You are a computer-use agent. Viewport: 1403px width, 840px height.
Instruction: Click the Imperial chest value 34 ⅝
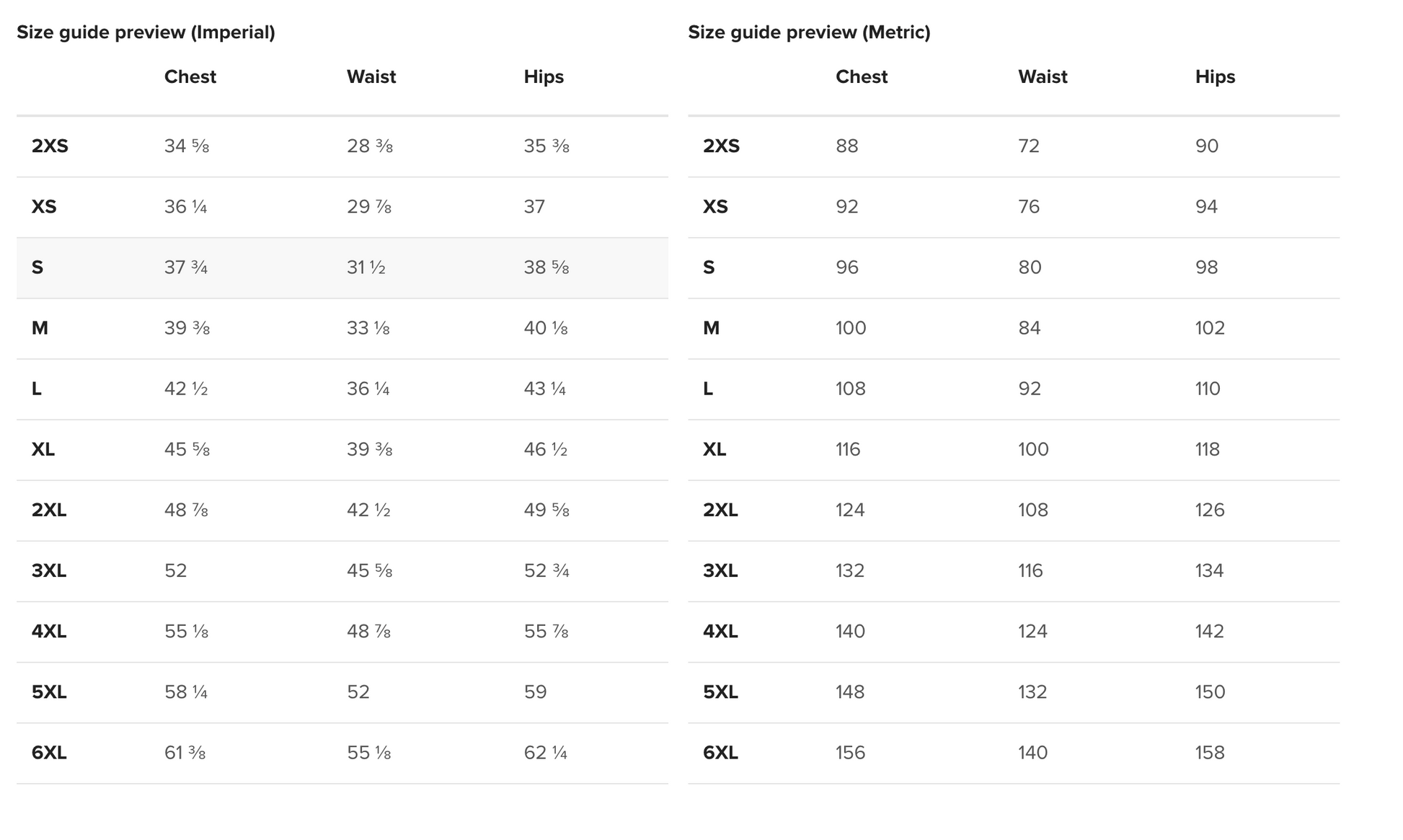[186, 146]
